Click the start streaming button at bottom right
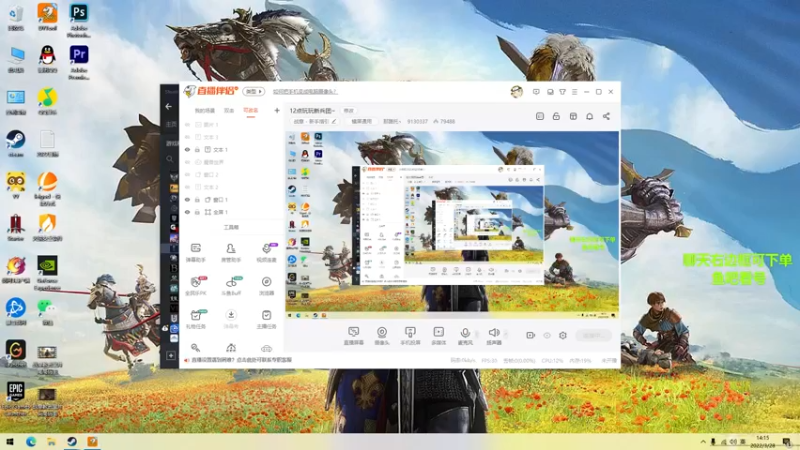This screenshot has width=800, height=450. 594,335
